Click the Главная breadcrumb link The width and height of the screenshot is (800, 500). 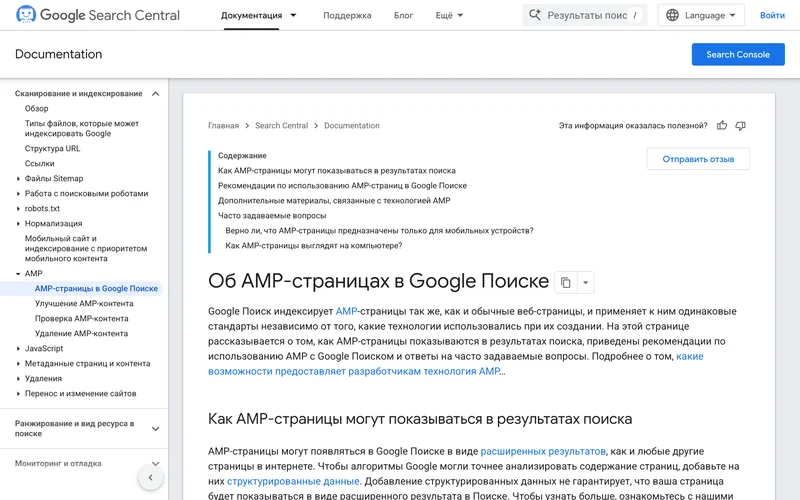click(223, 126)
